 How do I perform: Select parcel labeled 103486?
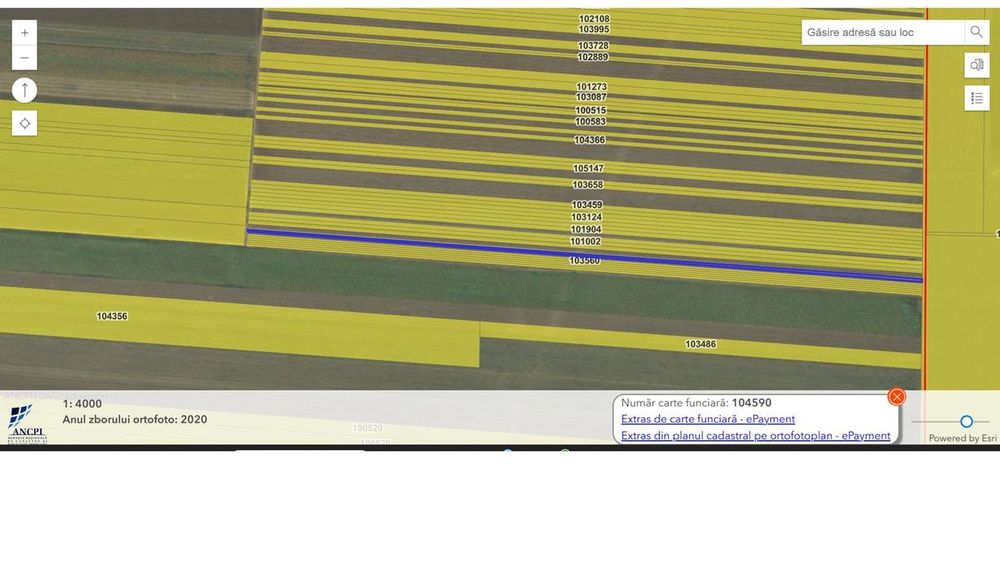[700, 344]
